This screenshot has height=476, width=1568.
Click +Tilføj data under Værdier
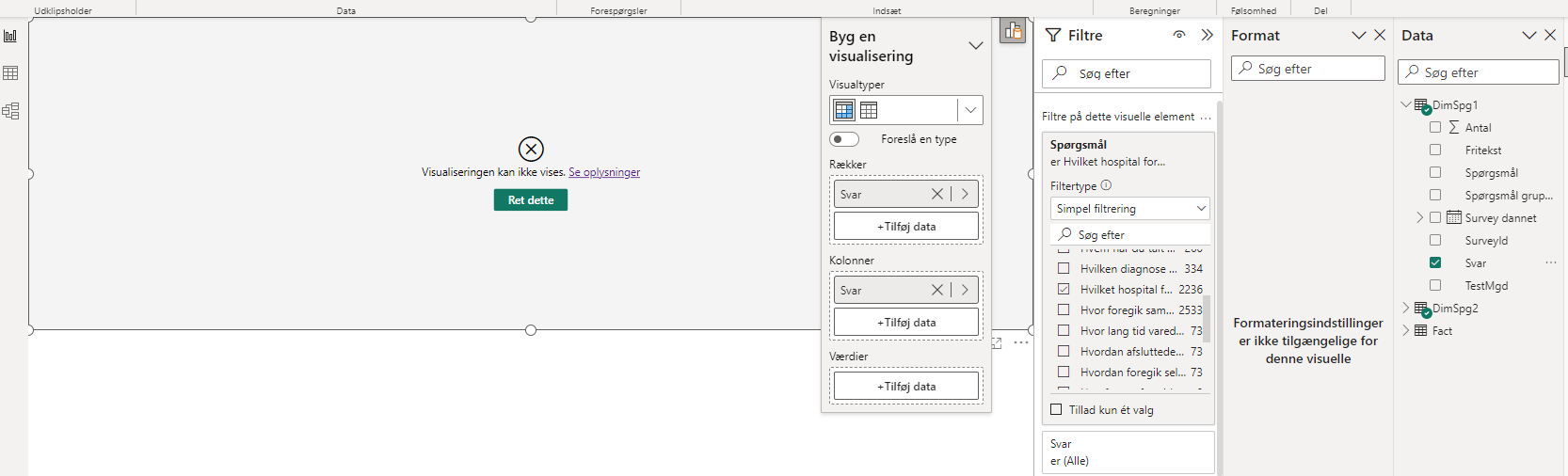[906, 386]
